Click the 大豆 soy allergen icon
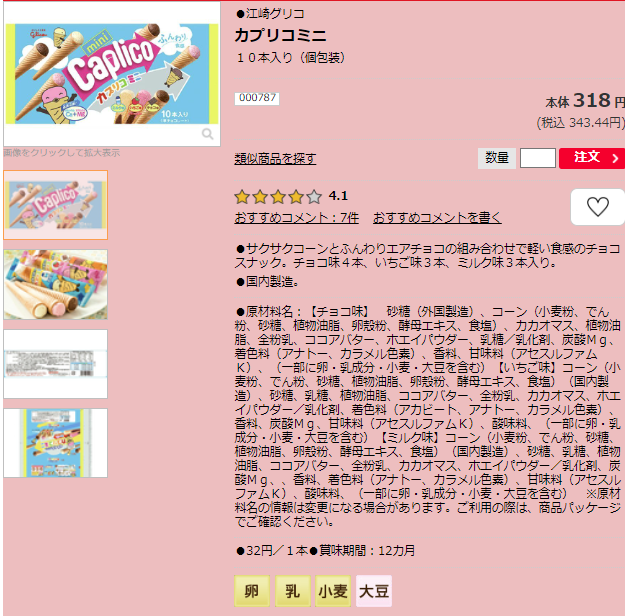The height and width of the screenshot is (616, 625). click(374, 591)
